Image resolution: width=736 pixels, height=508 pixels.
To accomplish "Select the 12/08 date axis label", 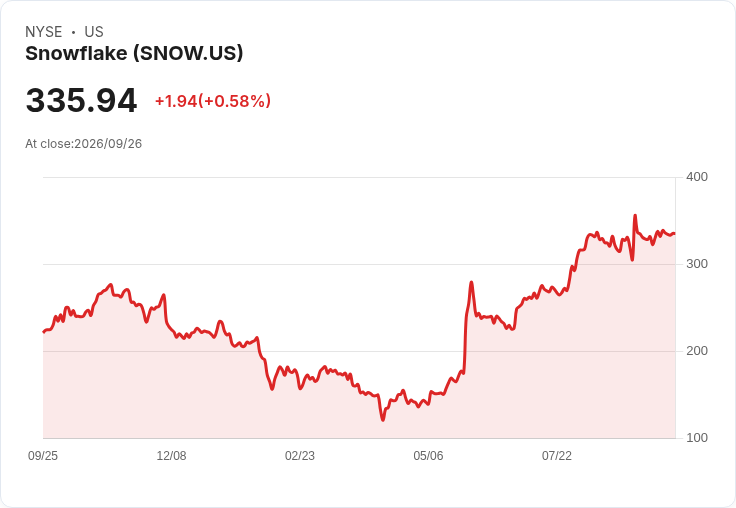I will point(171,456).
